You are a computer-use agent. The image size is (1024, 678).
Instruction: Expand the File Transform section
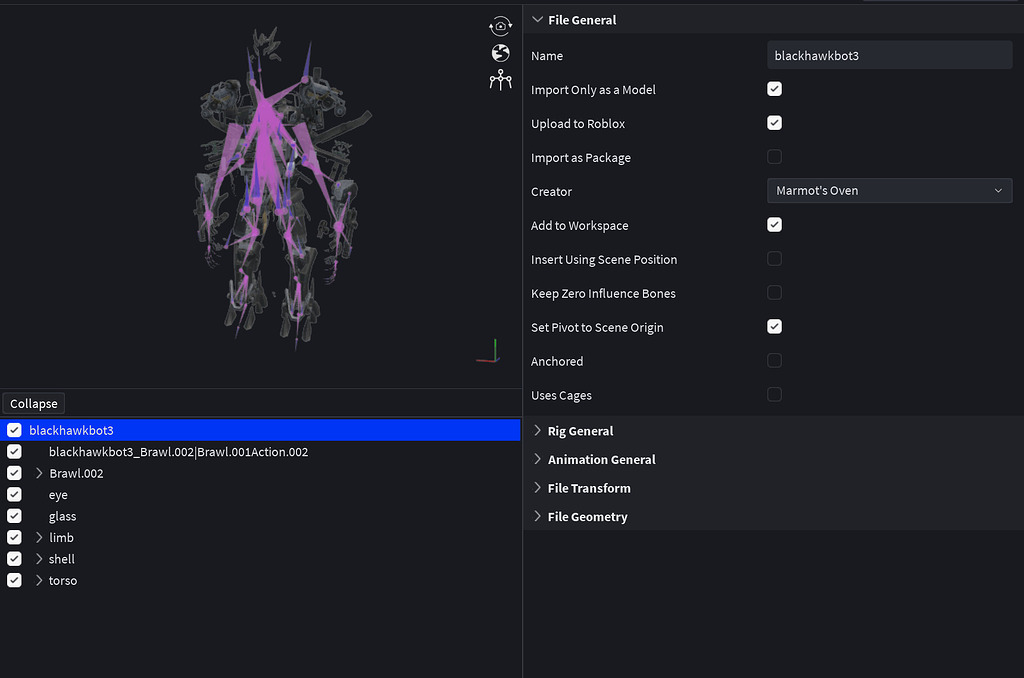[537, 488]
